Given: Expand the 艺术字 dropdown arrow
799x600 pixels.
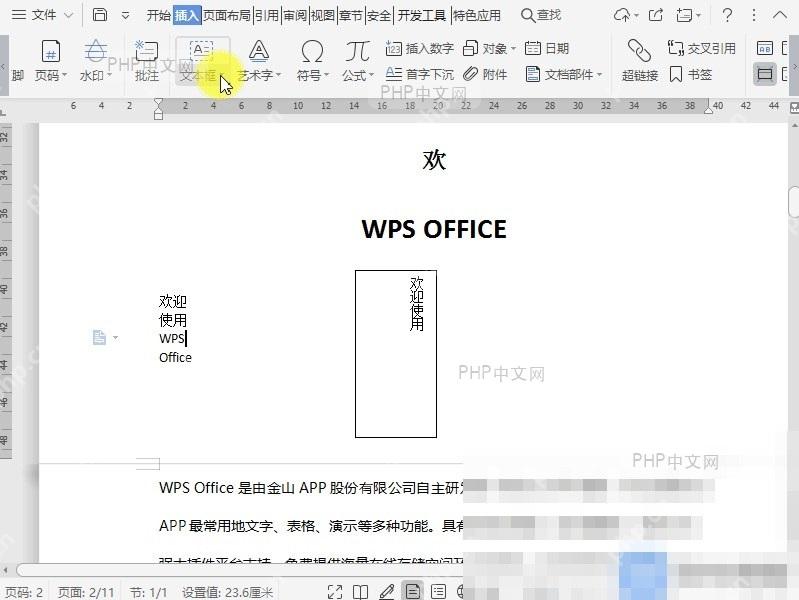Looking at the screenshot, I should [x=279, y=75].
